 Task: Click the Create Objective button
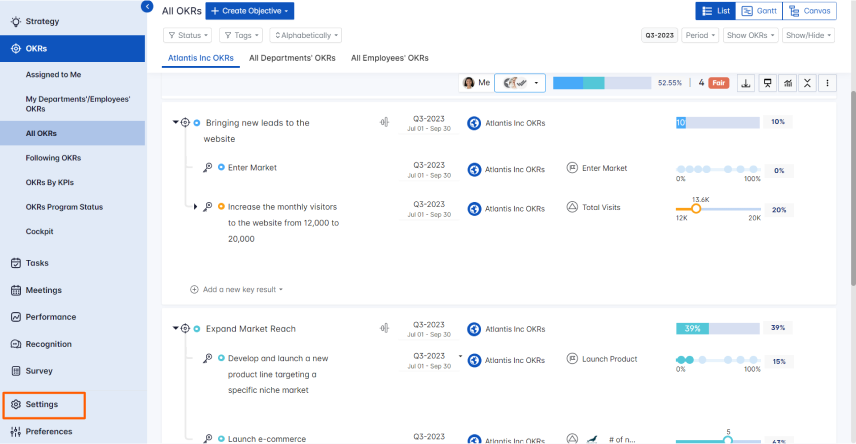[x=249, y=11]
